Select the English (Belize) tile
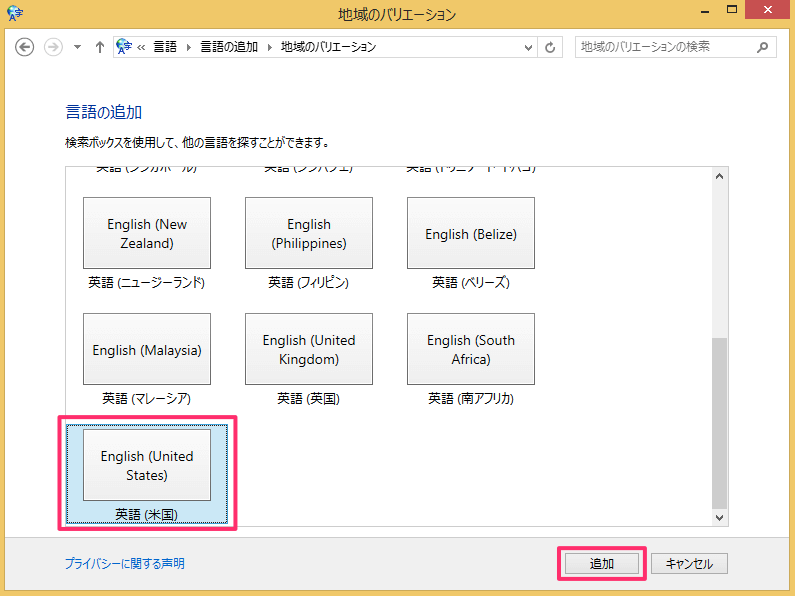 [x=471, y=233]
